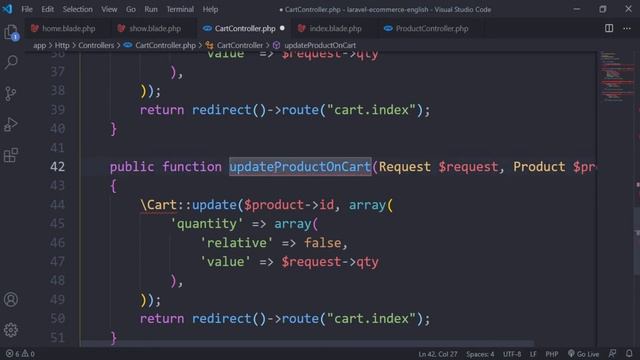Open the Help menu

tap(210, 9)
